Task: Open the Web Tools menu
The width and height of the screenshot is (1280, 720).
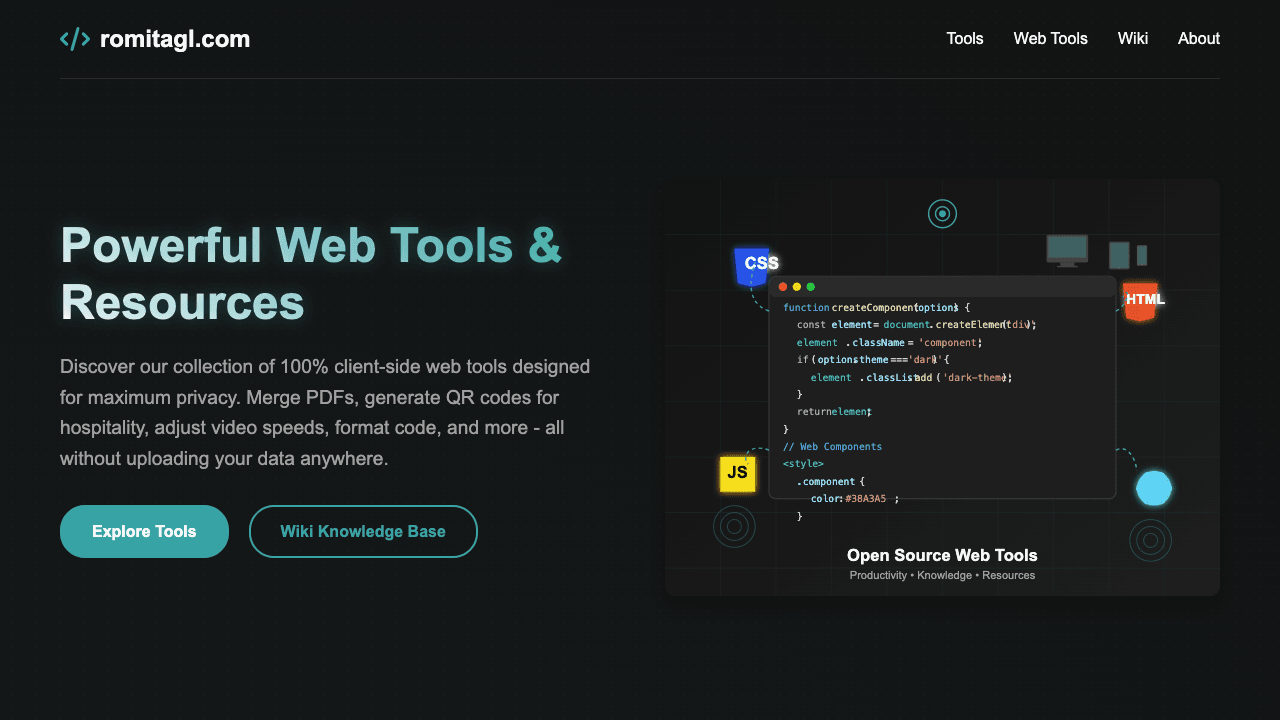Action: (x=1050, y=38)
